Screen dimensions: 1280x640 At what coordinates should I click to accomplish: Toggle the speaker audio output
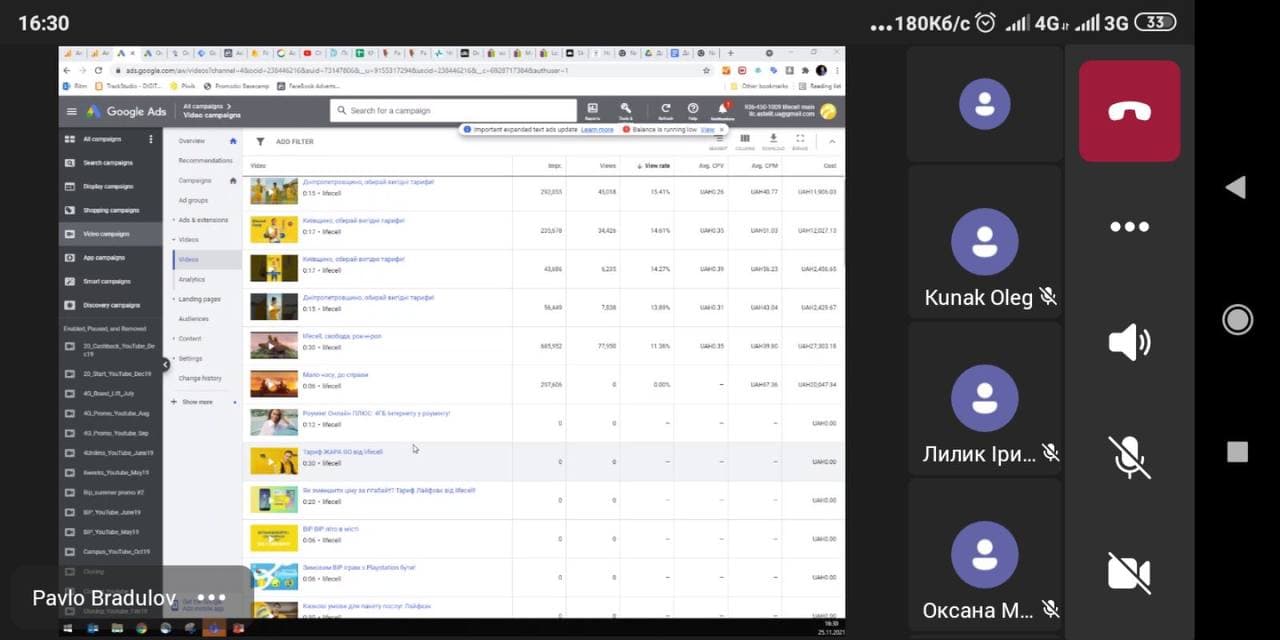click(x=1129, y=343)
